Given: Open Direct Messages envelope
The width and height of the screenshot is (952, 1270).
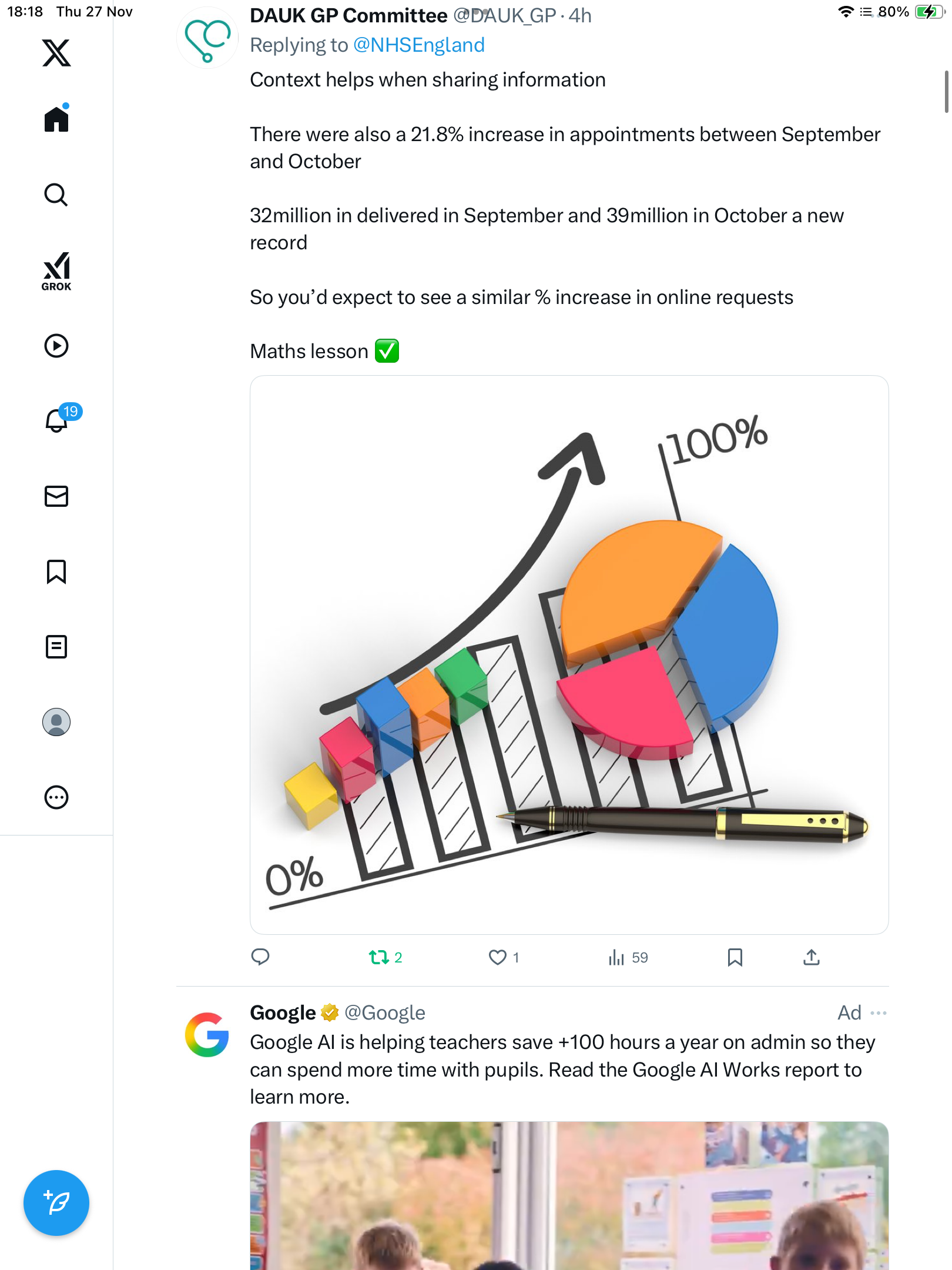Looking at the screenshot, I should [x=56, y=496].
